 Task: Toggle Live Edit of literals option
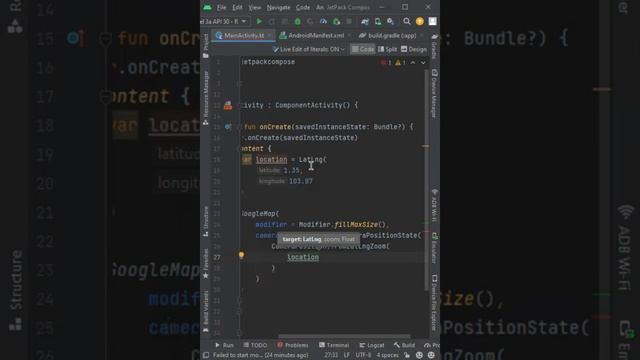[309, 49]
